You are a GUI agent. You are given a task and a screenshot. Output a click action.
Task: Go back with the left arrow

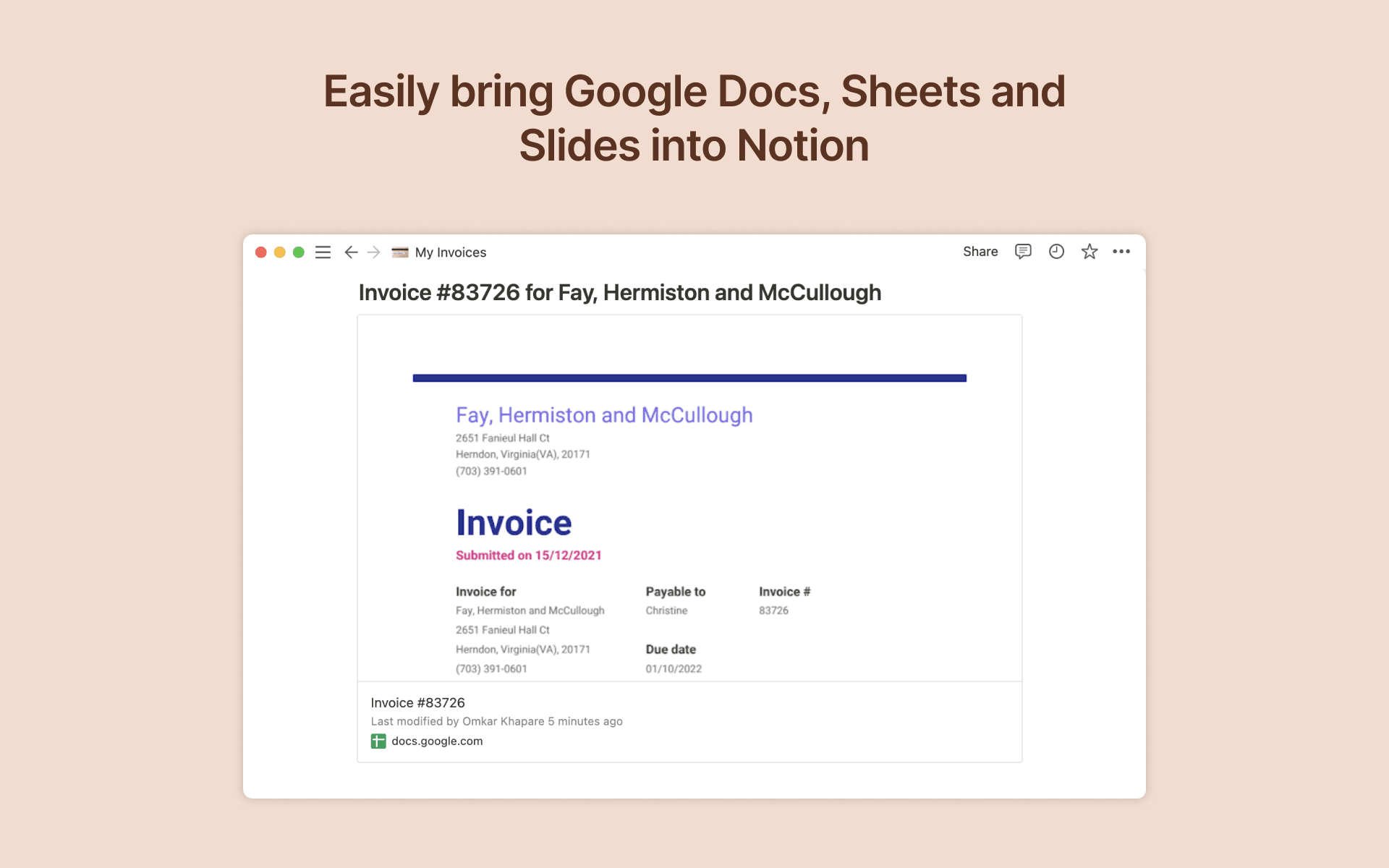(351, 252)
